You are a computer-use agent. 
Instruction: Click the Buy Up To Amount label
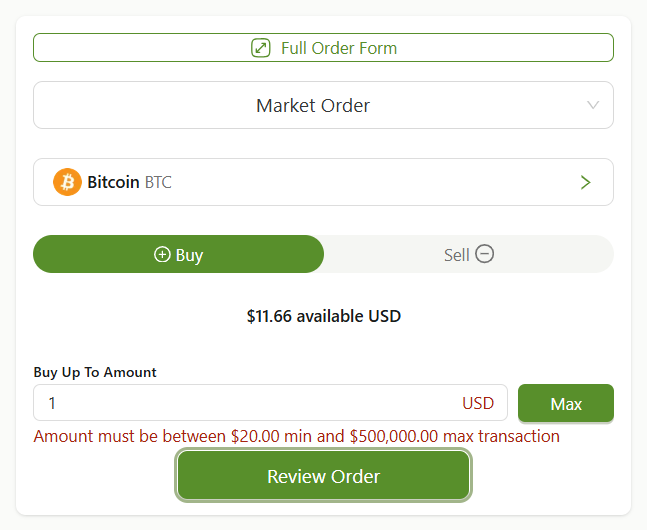(x=95, y=372)
